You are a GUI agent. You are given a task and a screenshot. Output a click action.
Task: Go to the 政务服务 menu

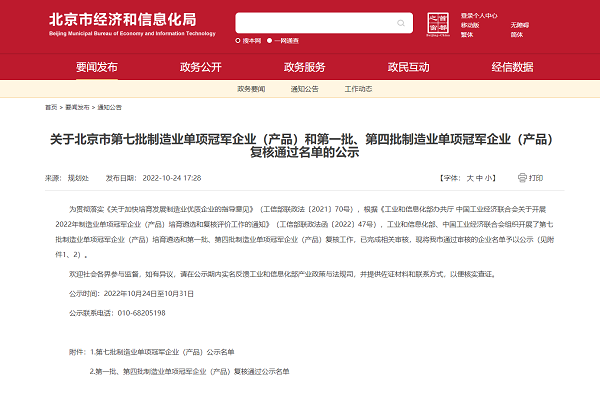click(304, 67)
